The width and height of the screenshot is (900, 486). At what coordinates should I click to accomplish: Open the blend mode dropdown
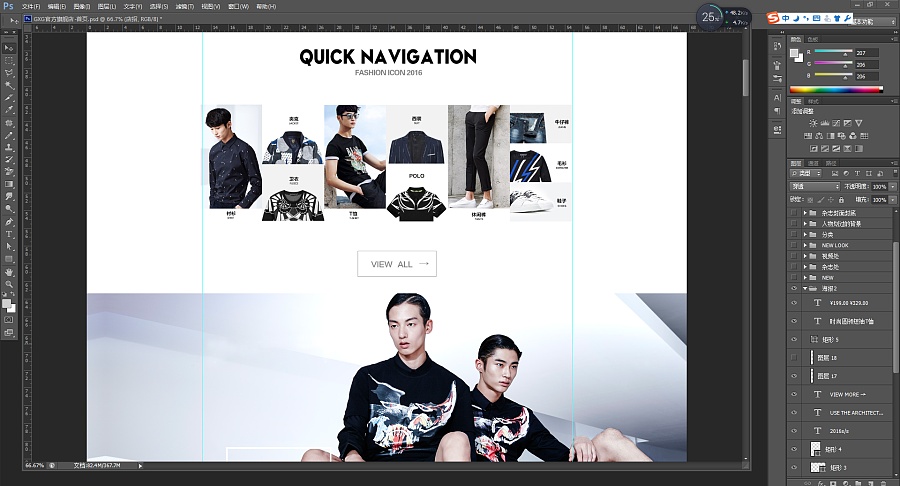pos(814,186)
